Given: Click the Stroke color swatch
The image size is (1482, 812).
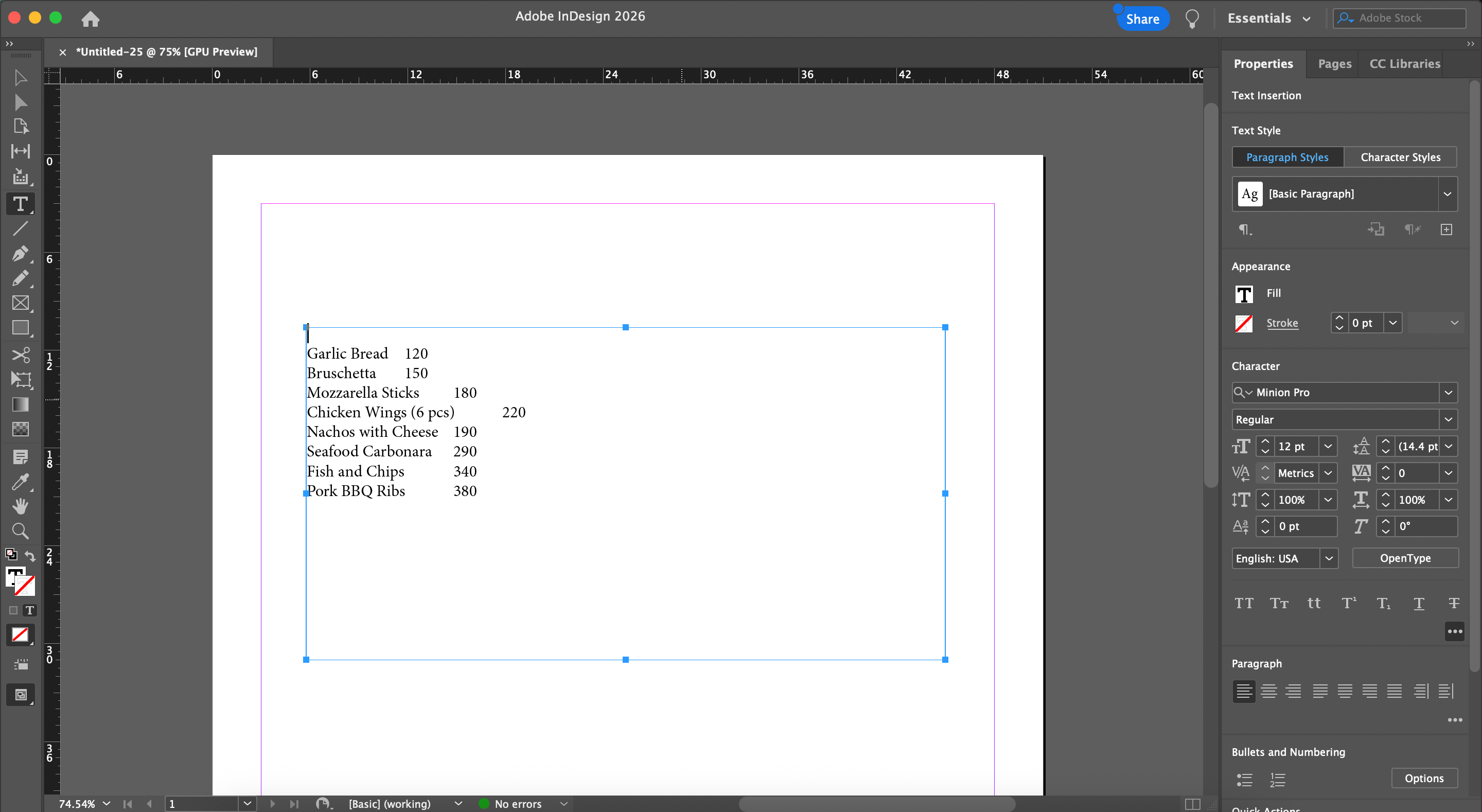Looking at the screenshot, I should pyautogui.click(x=1244, y=324).
